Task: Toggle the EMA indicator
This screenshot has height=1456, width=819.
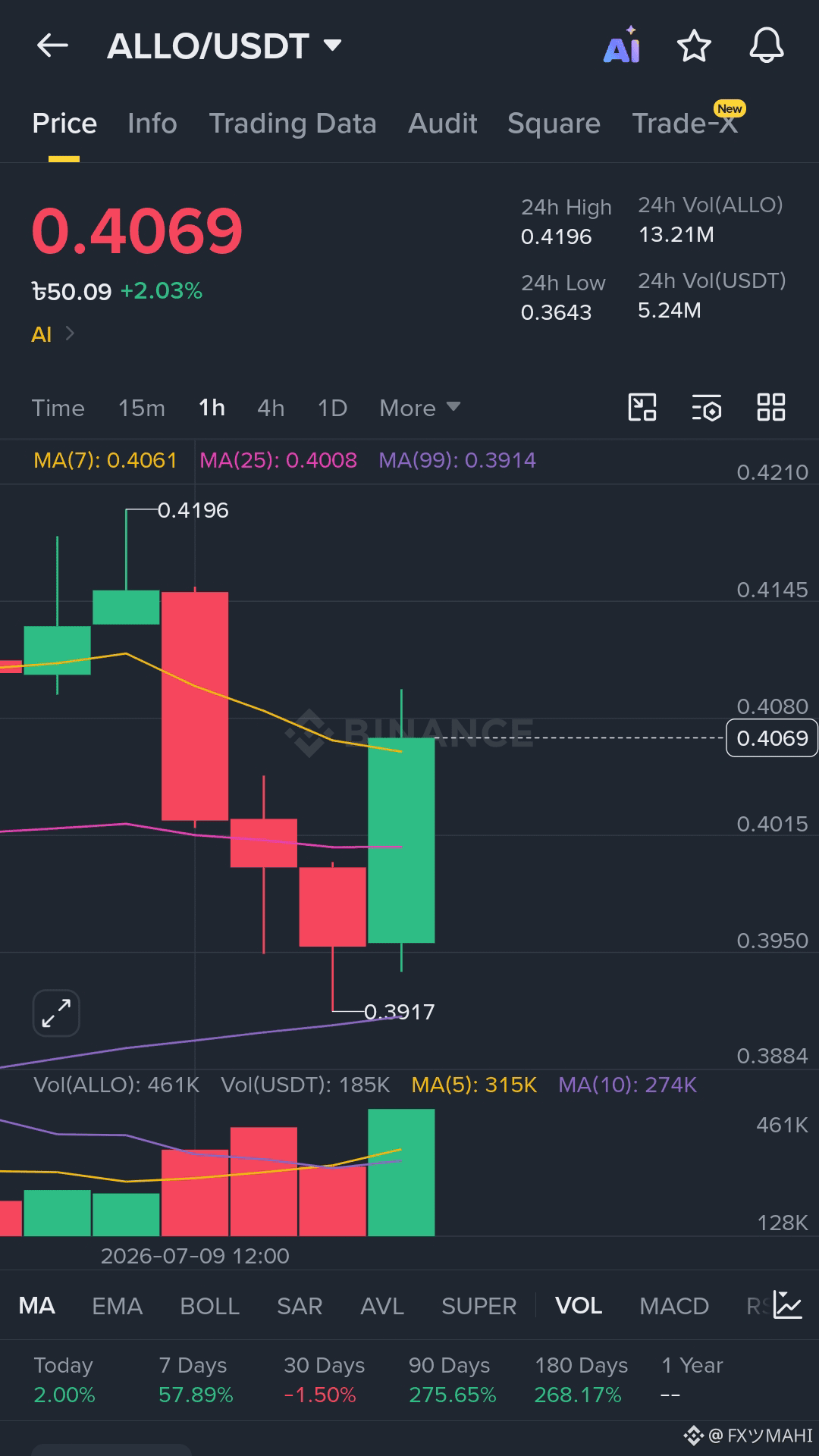Action: click(117, 1306)
